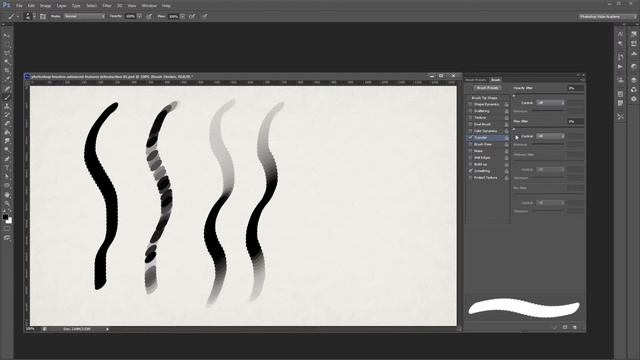Viewport: 640px width, 360px height.
Task: Open the Window menu
Action: click(x=149, y=6)
